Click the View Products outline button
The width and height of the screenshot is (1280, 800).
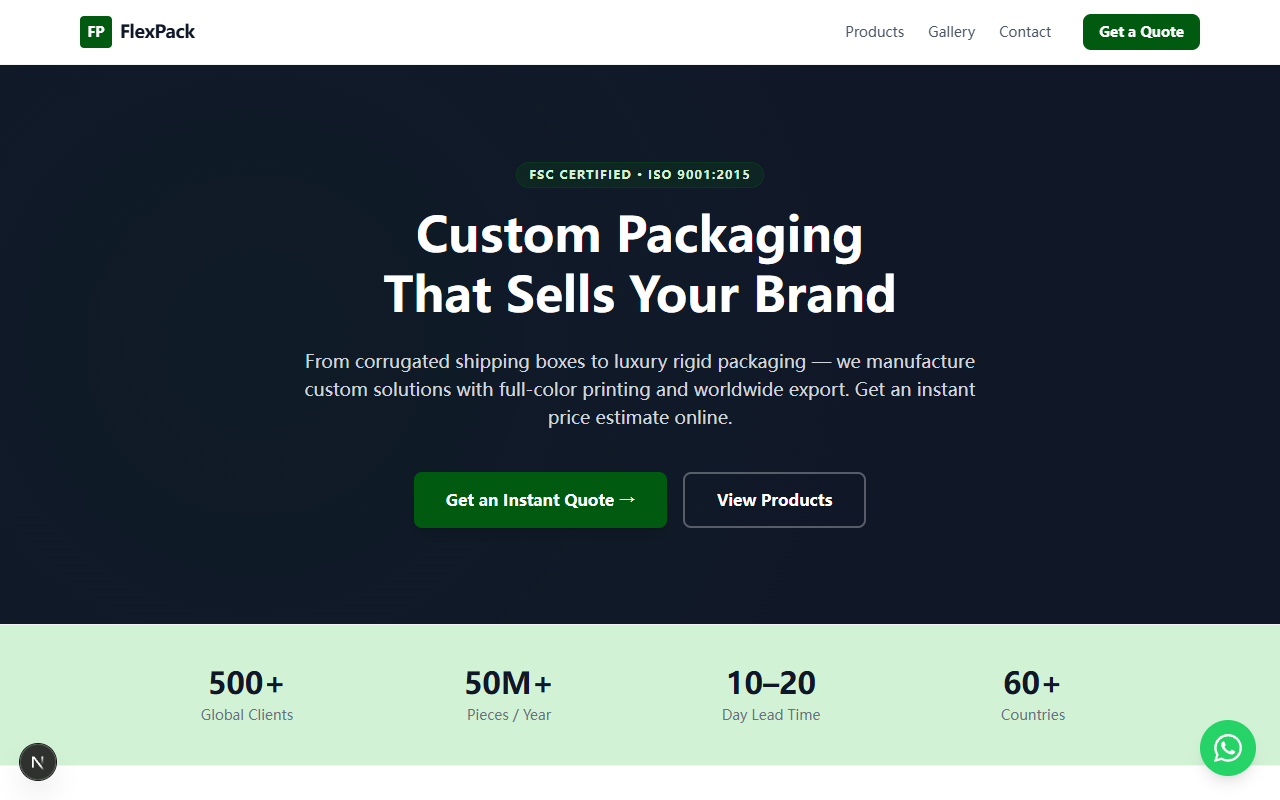[774, 500]
